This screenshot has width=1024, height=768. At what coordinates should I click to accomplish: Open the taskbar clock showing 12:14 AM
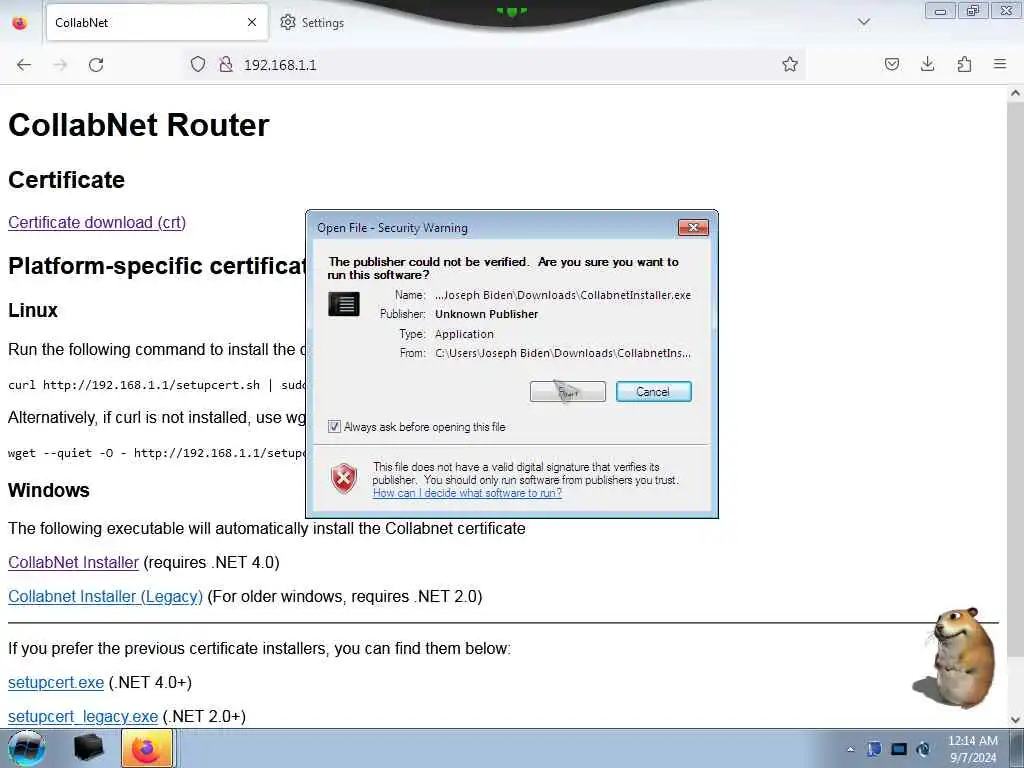973,749
